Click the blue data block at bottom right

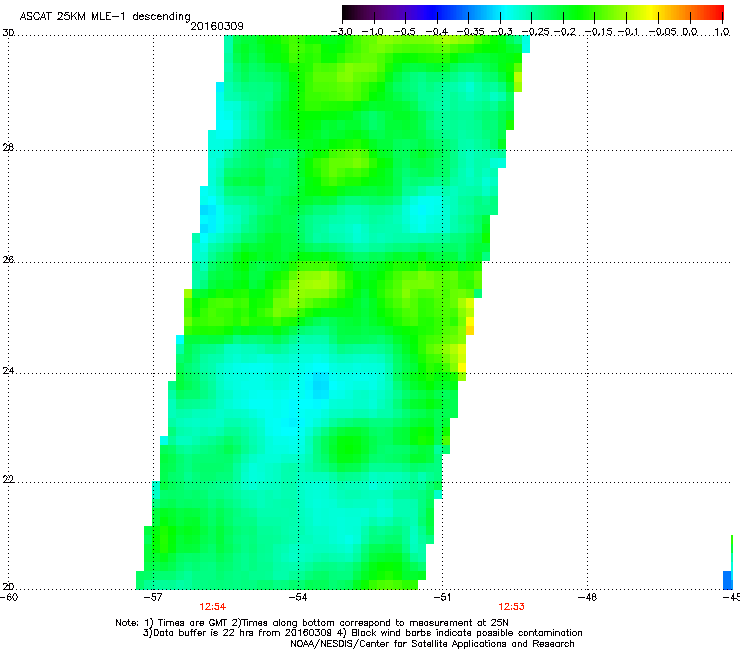click(728, 580)
